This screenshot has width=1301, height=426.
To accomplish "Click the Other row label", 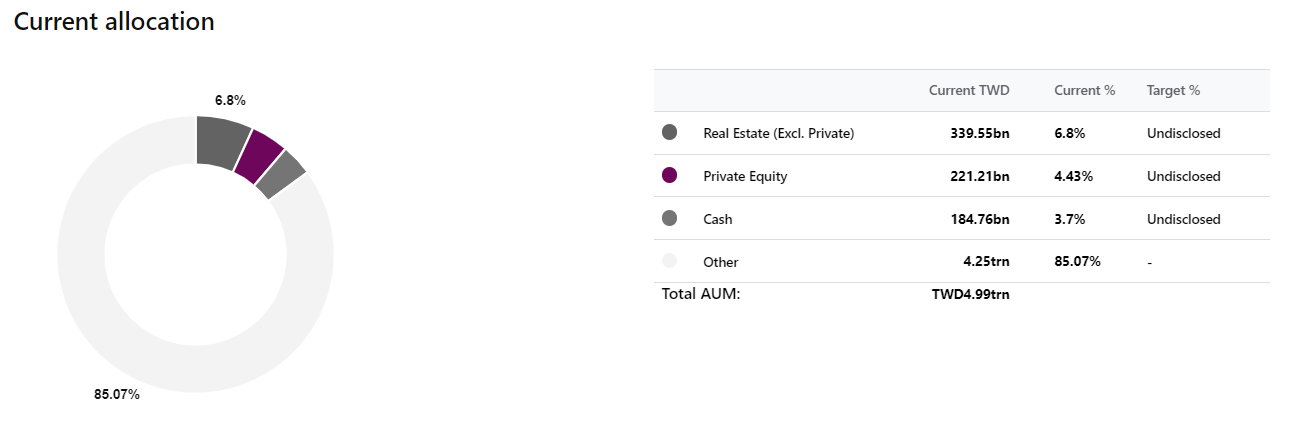I will [x=720, y=262].
